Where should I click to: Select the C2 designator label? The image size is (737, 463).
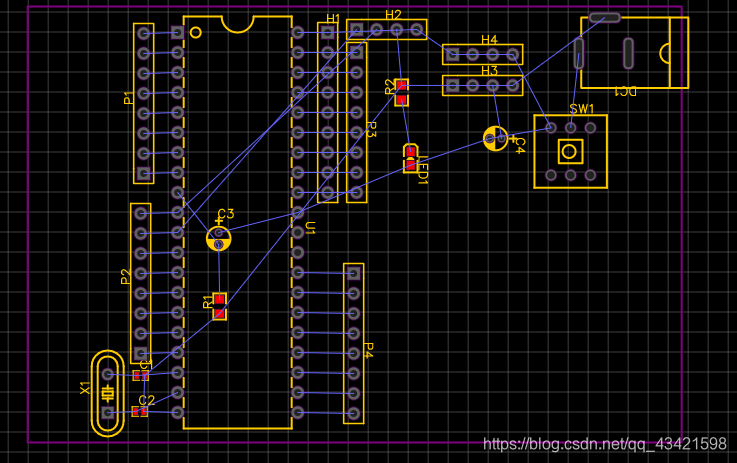147,400
